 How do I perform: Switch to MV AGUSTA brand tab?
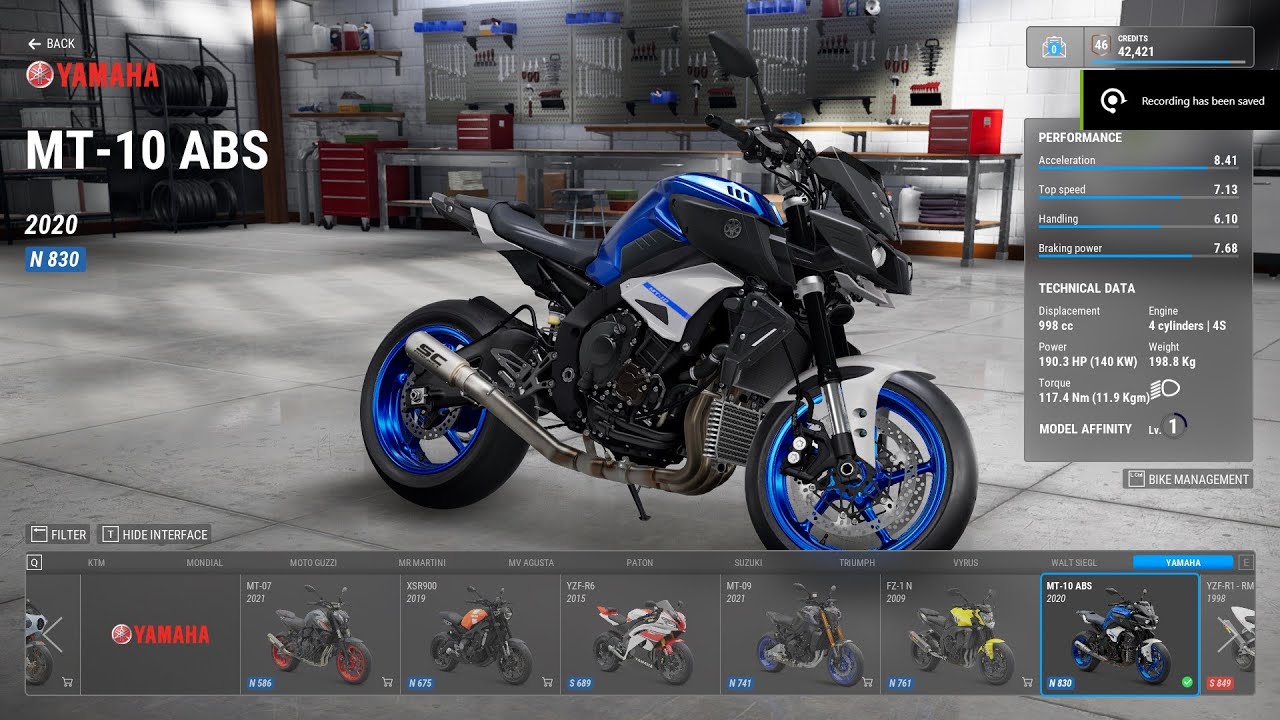point(531,563)
